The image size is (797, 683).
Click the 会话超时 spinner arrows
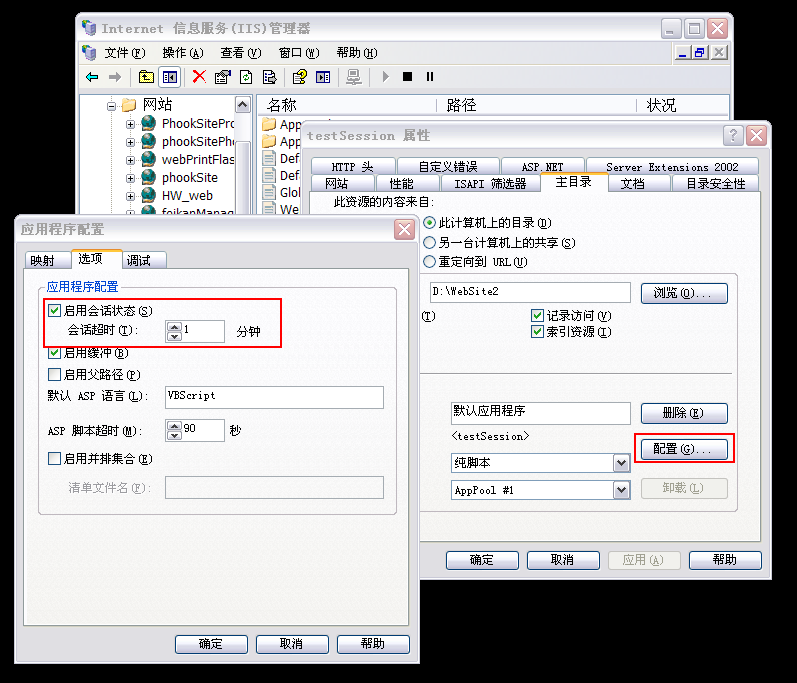(x=174, y=331)
